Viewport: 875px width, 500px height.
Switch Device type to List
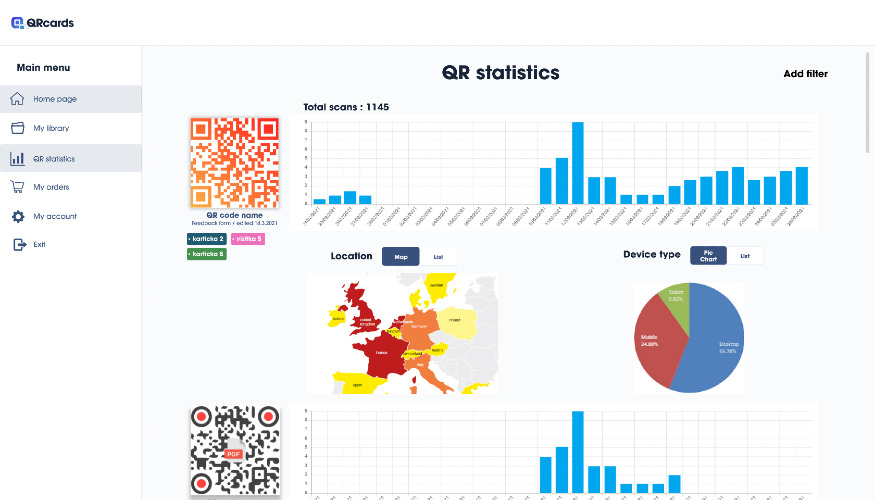tap(745, 256)
